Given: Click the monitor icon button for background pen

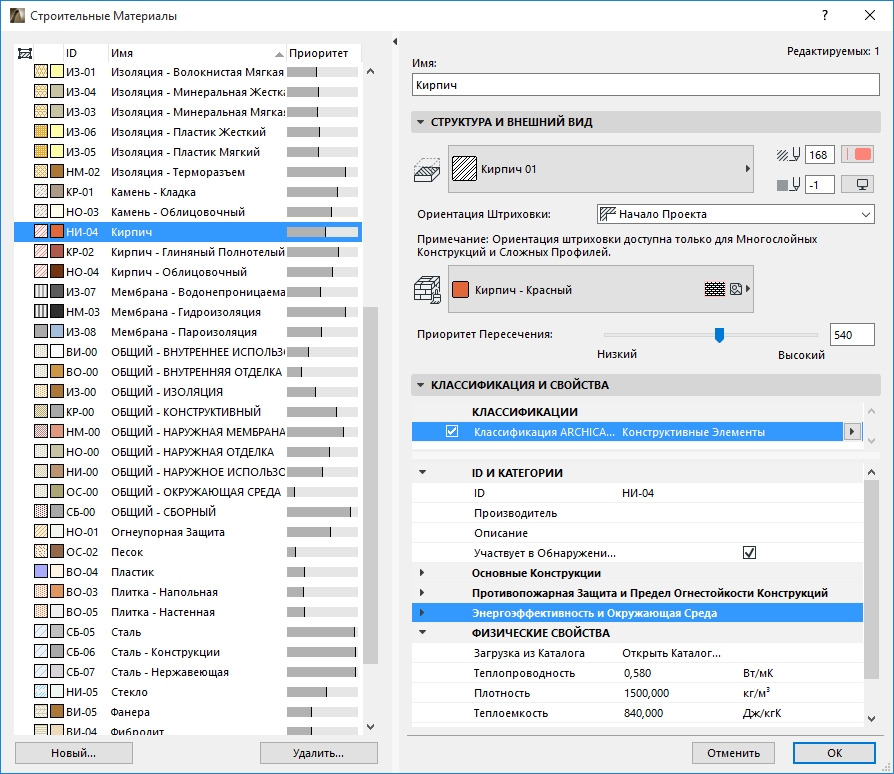Looking at the screenshot, I should (x=858, y=185).
